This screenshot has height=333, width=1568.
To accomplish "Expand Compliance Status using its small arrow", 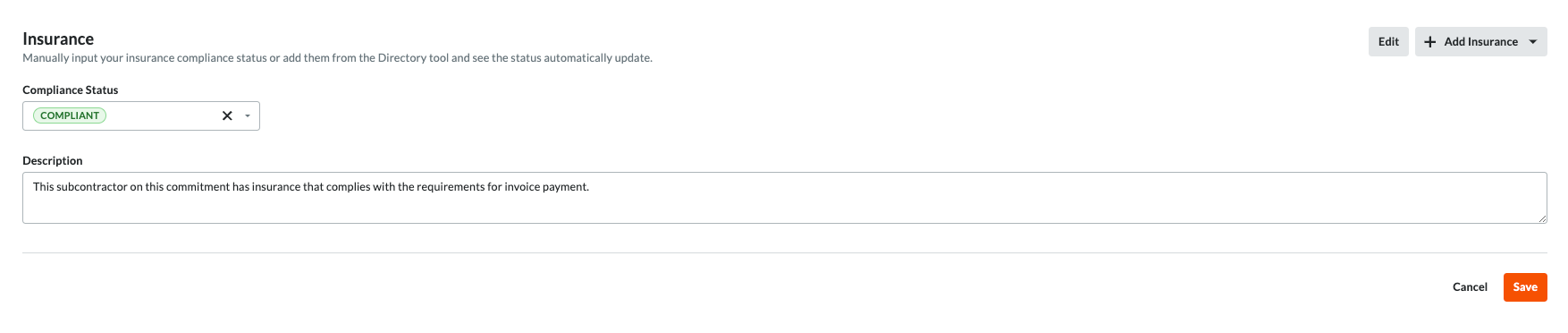I will coord(248,115).
